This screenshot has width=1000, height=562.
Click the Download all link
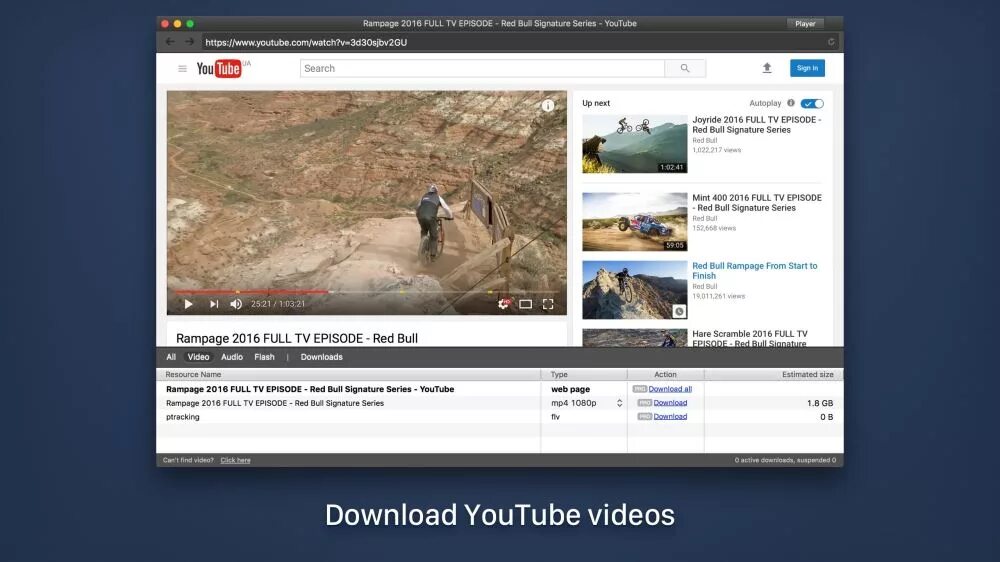tap(670, 389)
